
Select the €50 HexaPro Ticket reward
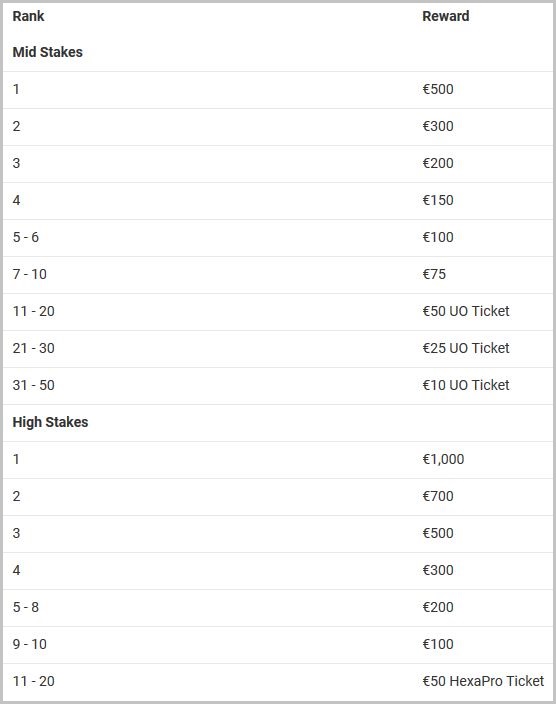coord(483,681)
